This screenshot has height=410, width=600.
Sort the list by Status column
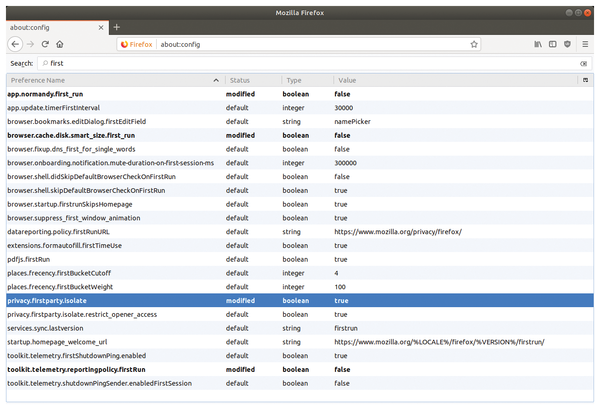[253, 80]
